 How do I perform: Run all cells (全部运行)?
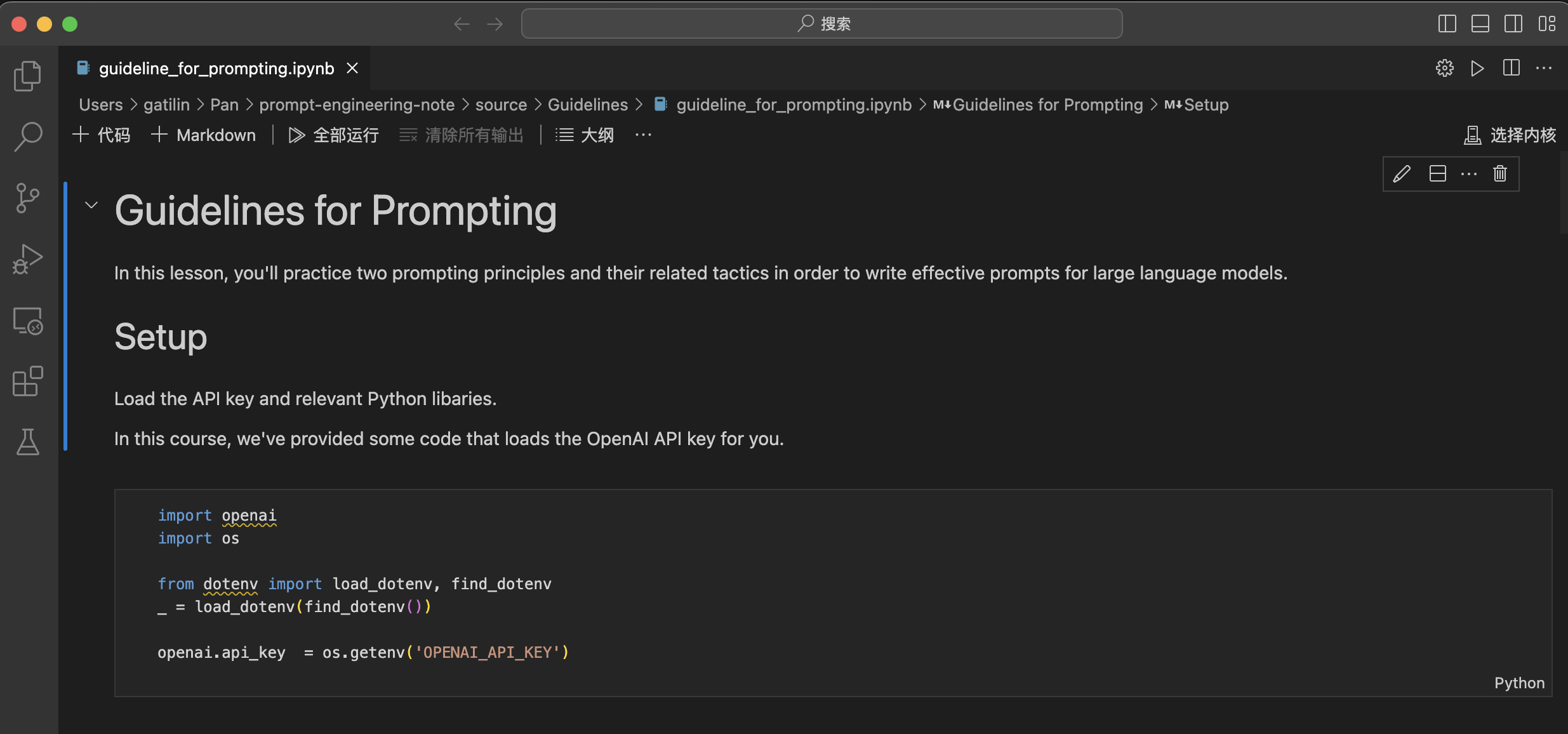click(x=333, y=135)
